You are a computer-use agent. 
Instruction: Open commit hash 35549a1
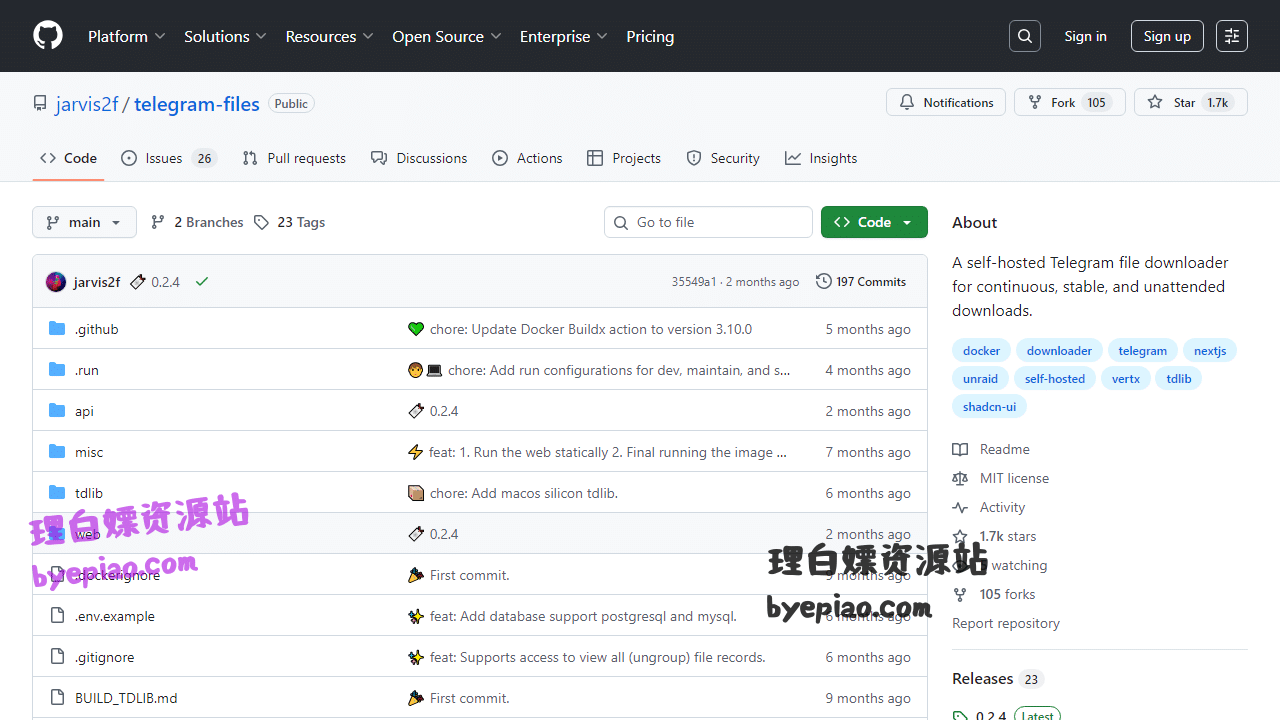pyautogui.click(x=694, y=282)
